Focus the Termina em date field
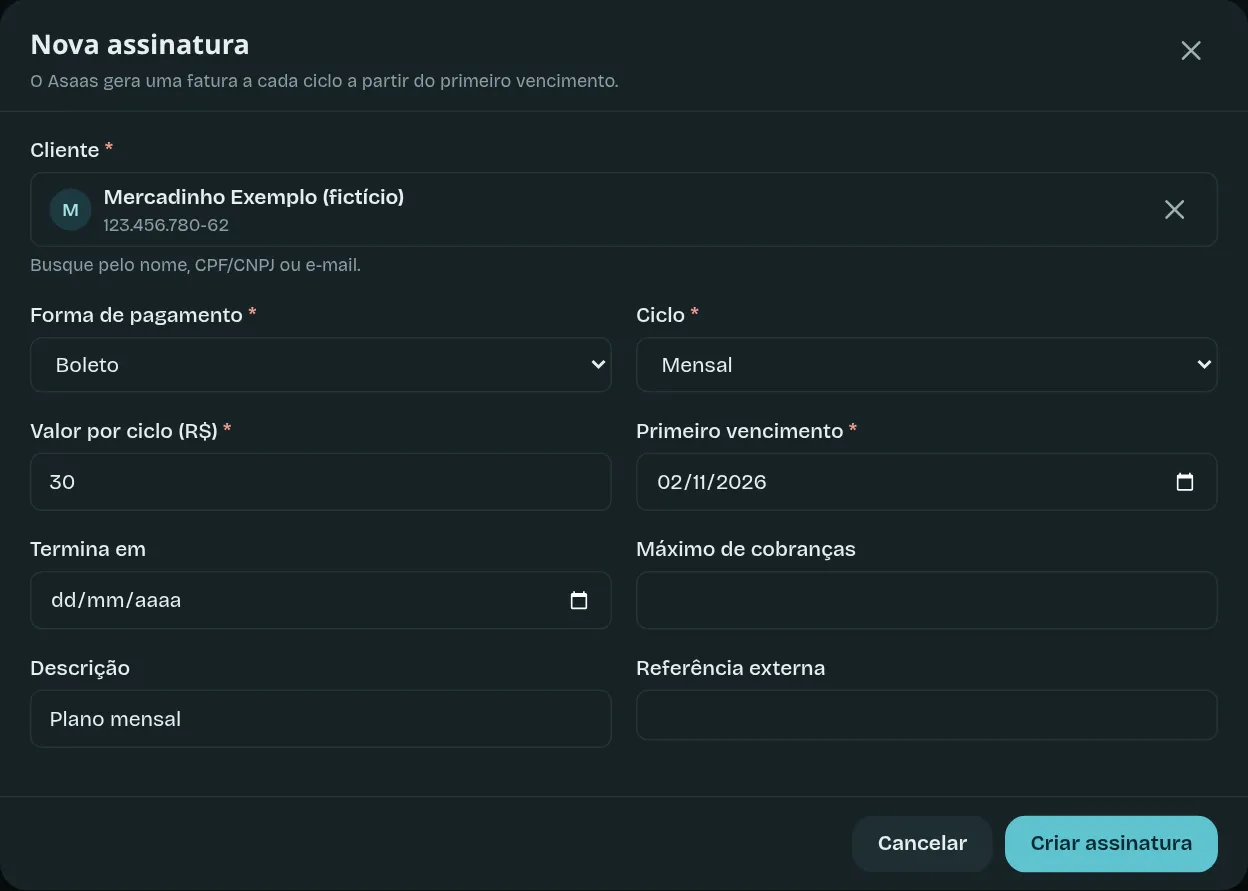 pos(321,600)
